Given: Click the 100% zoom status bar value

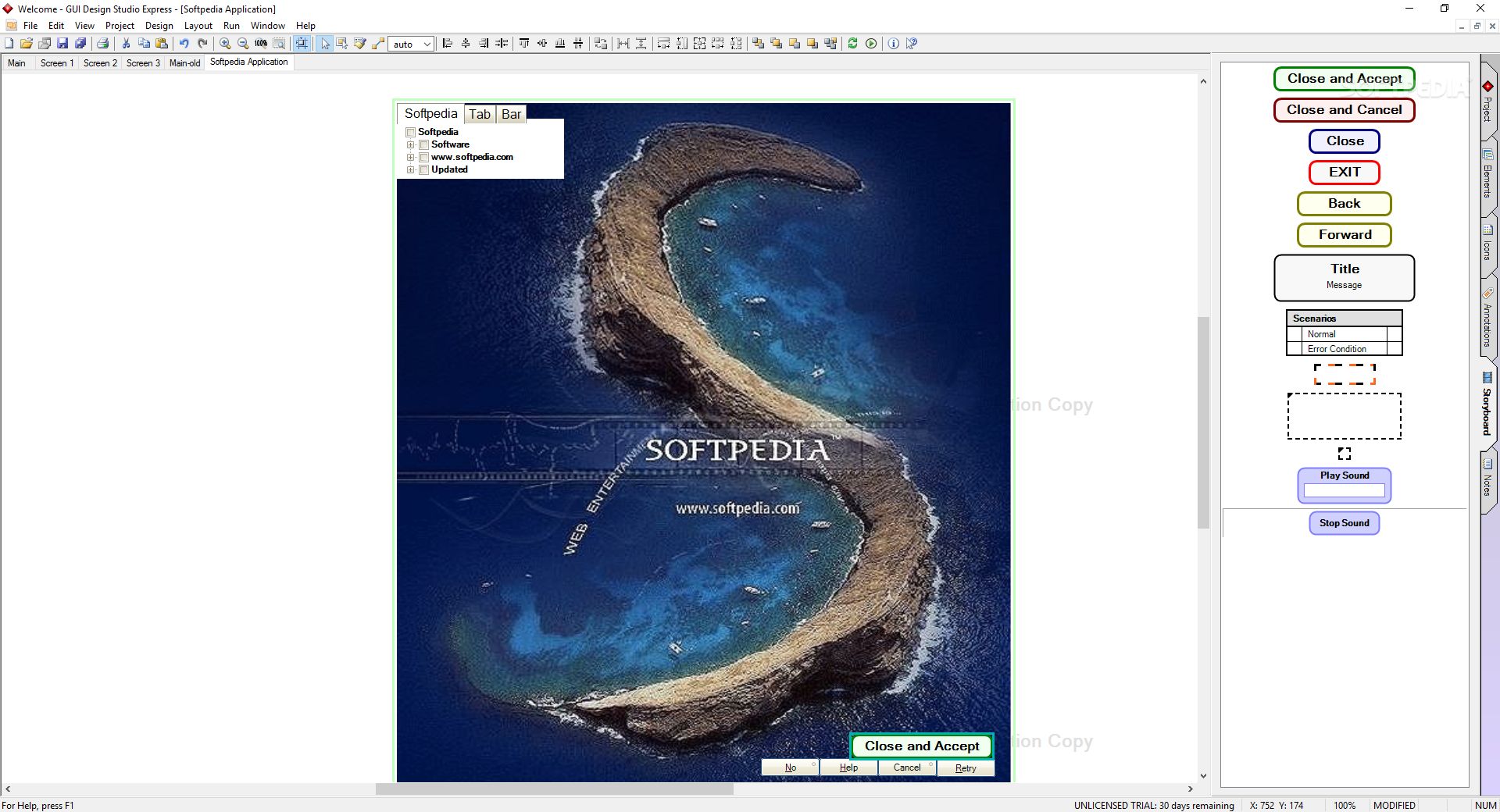Looking at the screenshot, I should pos(1345,805).
